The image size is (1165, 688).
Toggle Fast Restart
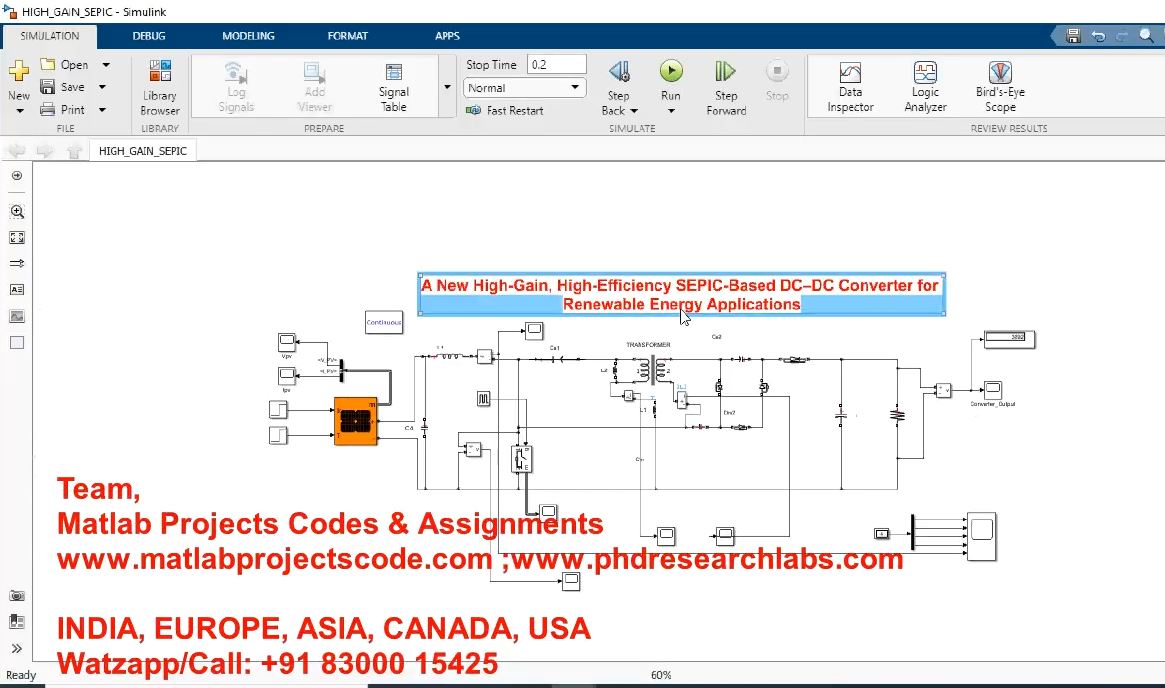point(505,110)
